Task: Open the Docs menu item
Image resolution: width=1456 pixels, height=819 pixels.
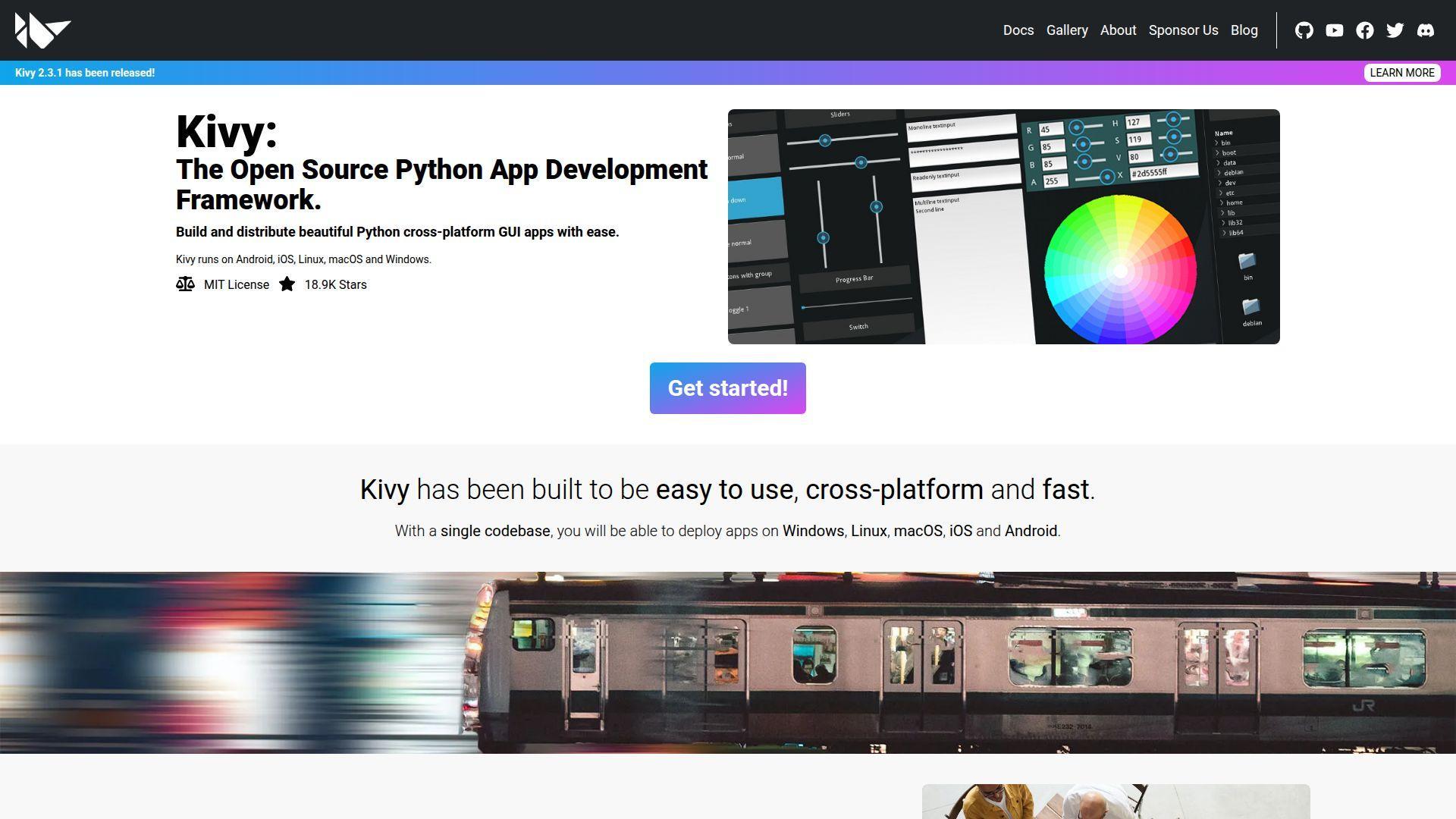Action: coord(1018,30)
